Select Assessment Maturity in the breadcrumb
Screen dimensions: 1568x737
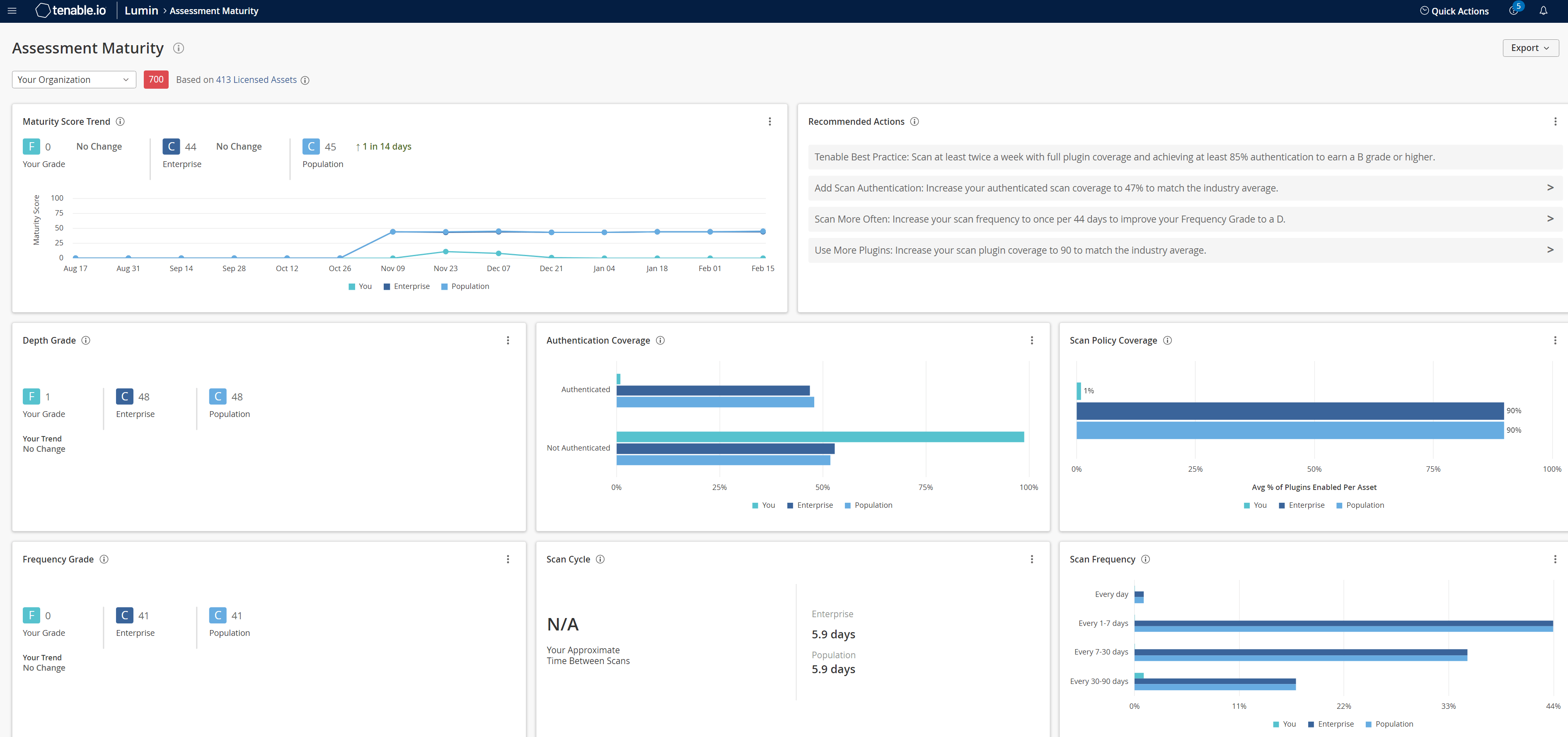[213, 10]
